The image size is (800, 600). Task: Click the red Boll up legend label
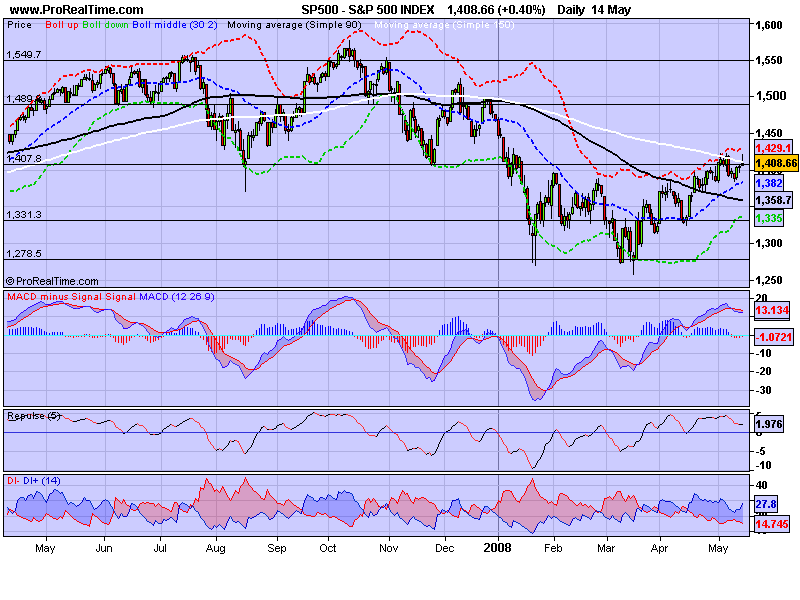point(62,24)
